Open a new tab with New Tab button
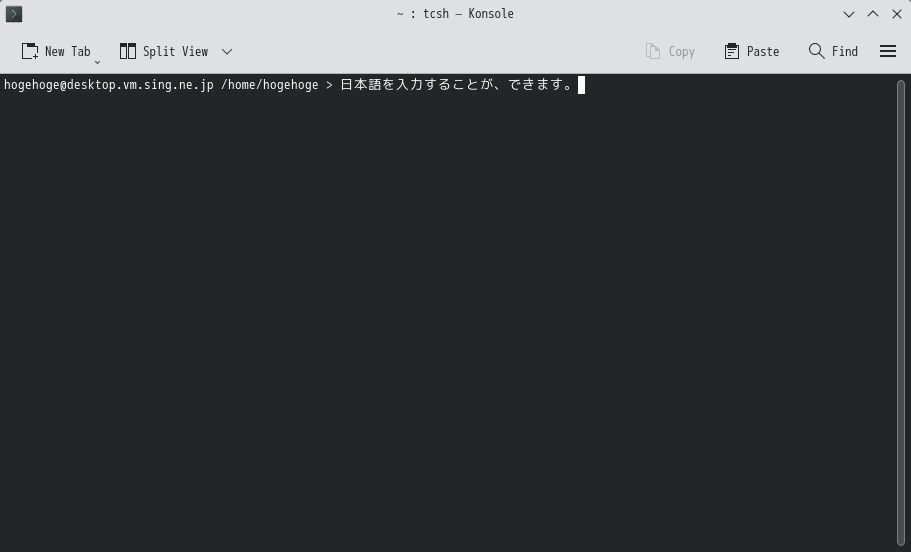The image size is (911, 552). pos(56,52)
